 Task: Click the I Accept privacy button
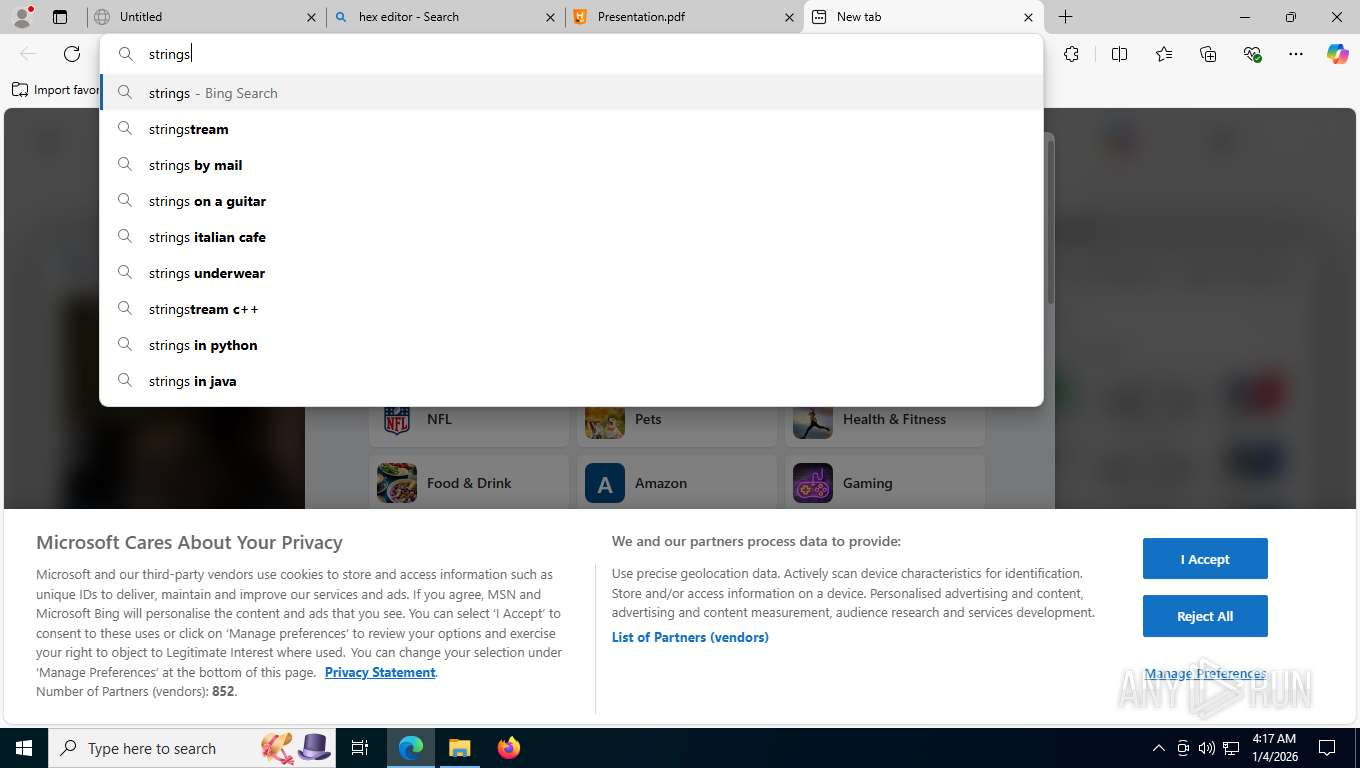coord(1205,559)
